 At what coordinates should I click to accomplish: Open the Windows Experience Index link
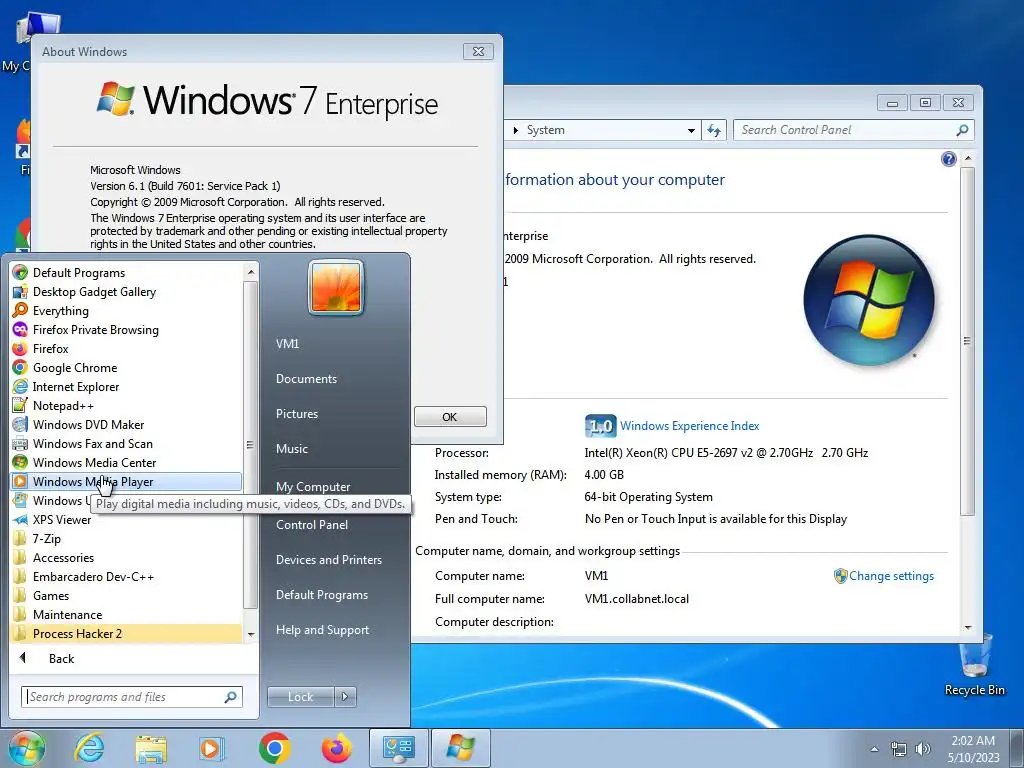pos(690,426)
